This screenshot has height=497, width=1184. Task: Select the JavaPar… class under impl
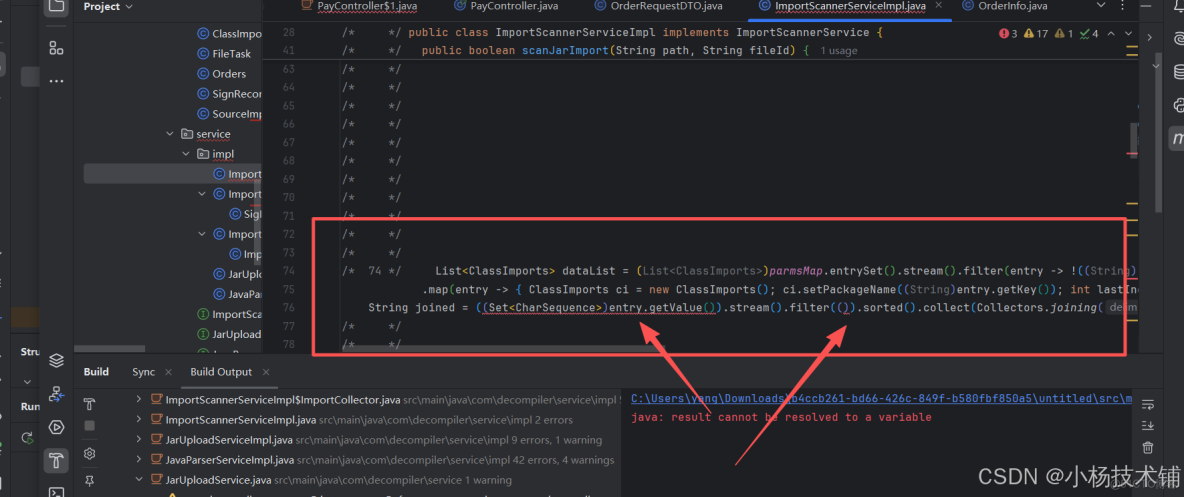tap(237, 294)
